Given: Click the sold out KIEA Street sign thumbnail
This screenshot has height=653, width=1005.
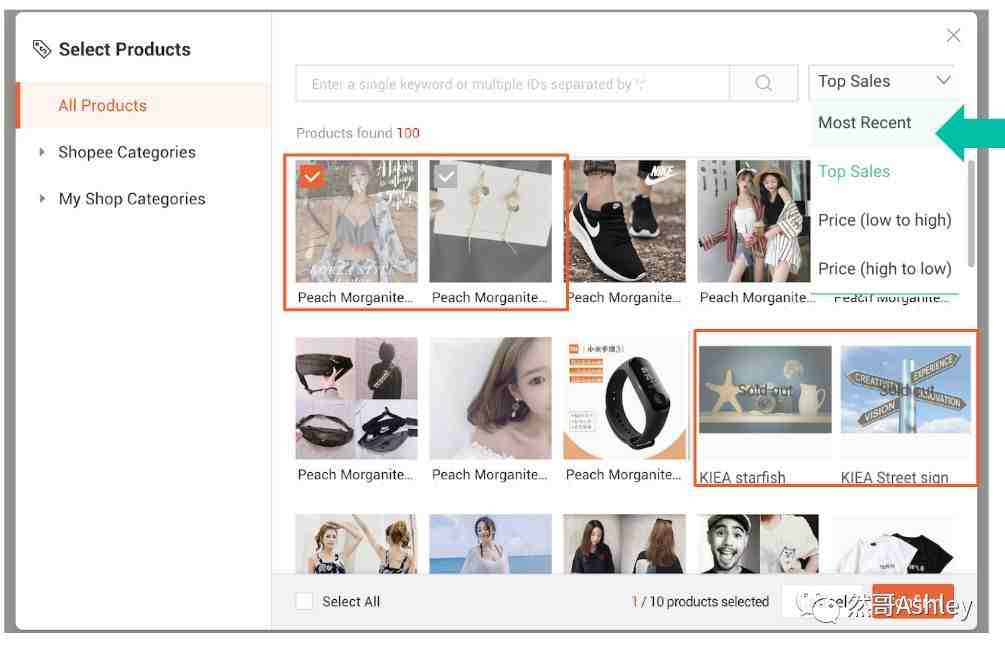Looking at the screenshot, I should coord(905,390).
